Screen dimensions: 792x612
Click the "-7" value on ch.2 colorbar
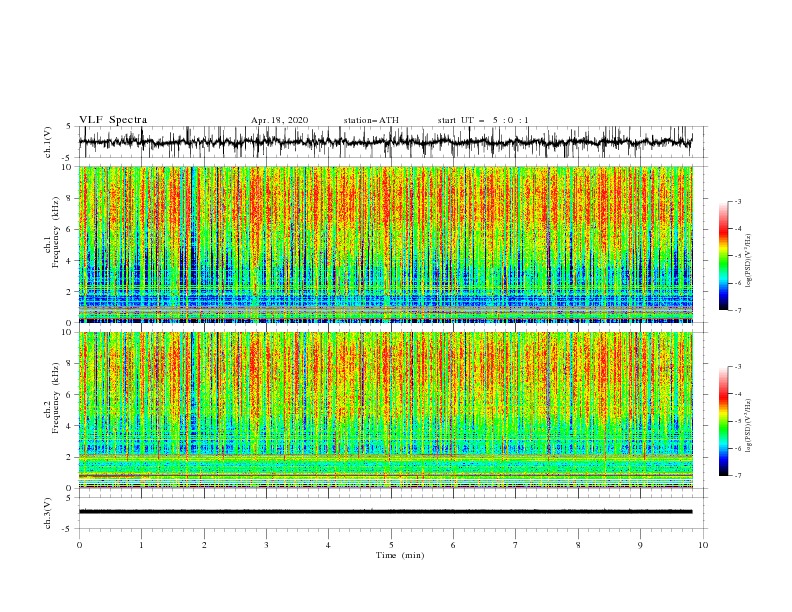[737, 476]
